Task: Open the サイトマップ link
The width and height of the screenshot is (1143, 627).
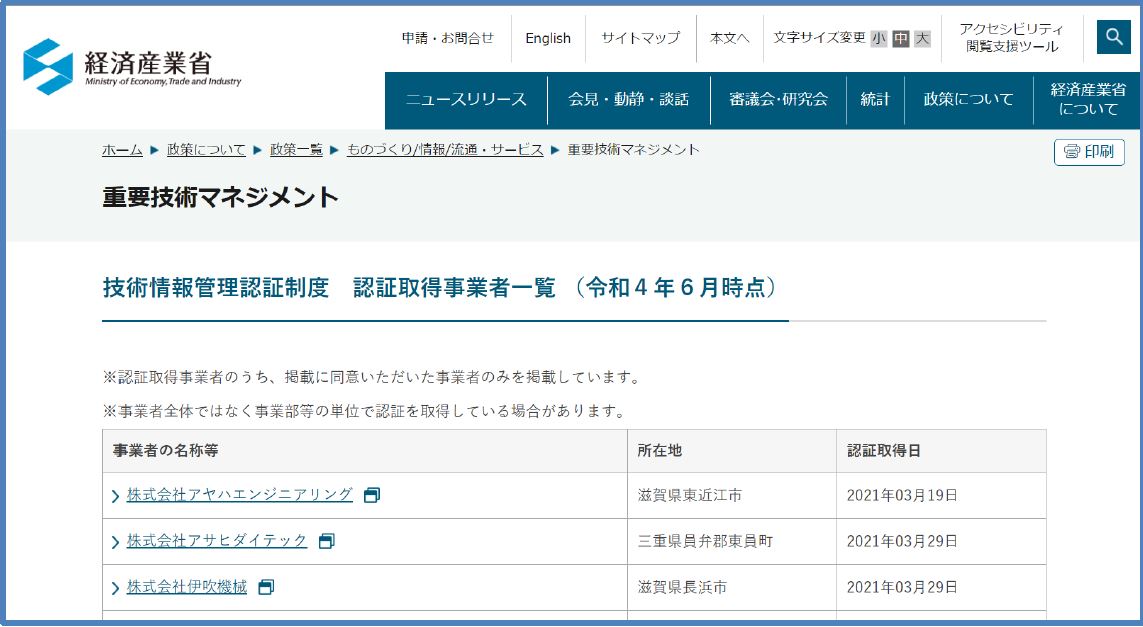Action: click(641, 38)
